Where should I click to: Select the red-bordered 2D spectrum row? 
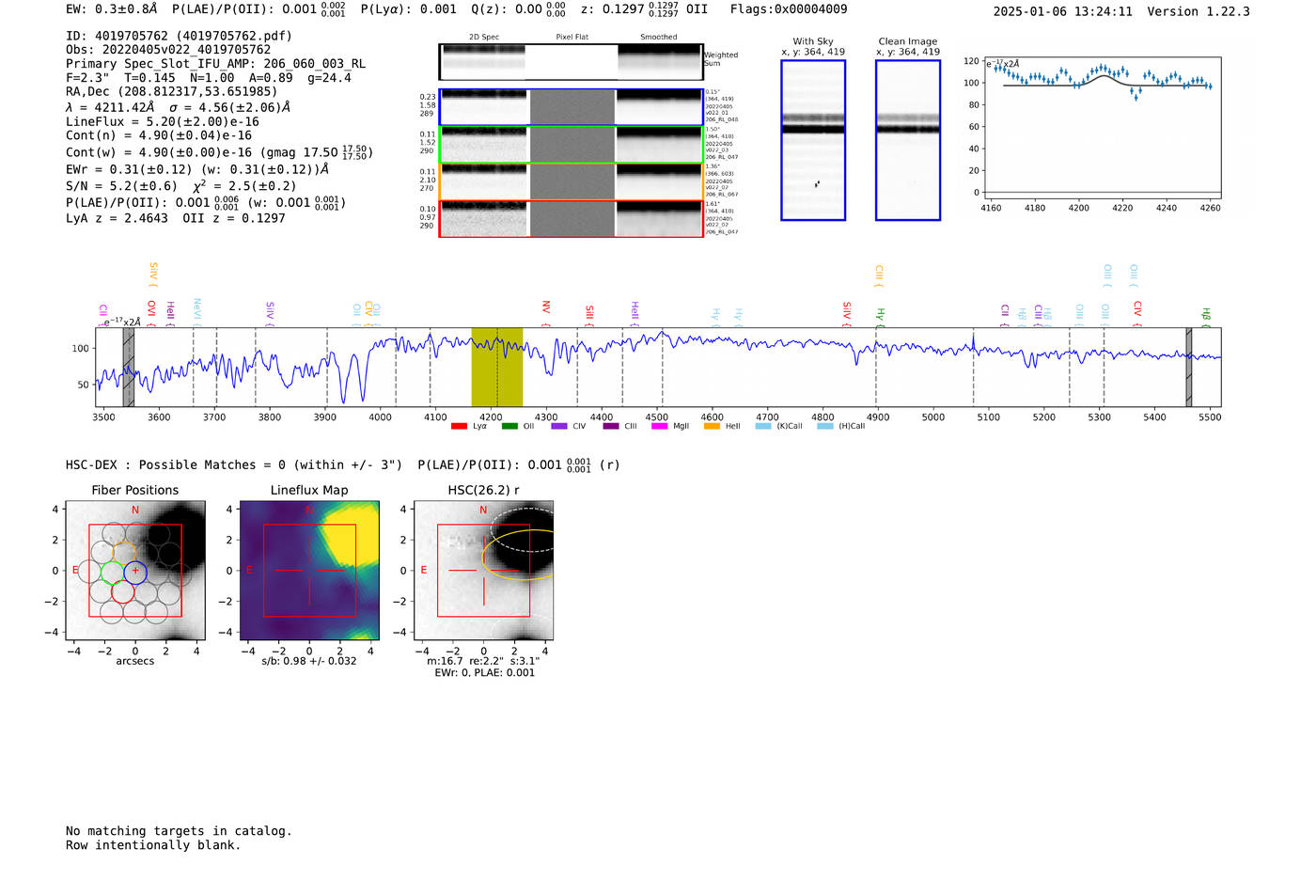(x=571, y=219)
